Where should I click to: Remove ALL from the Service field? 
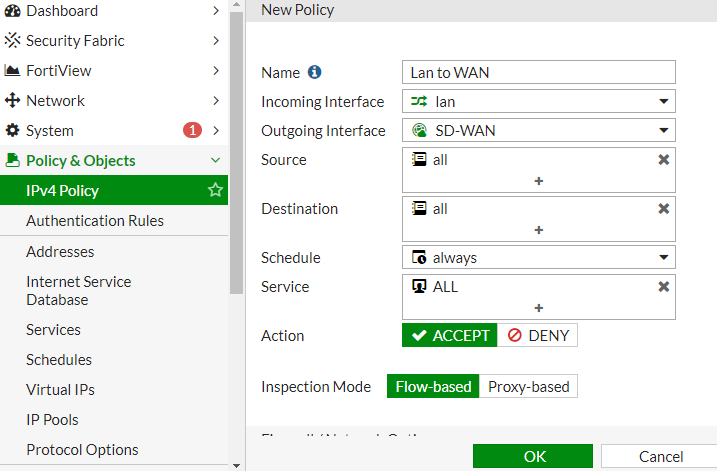click(x=663, y=287)
